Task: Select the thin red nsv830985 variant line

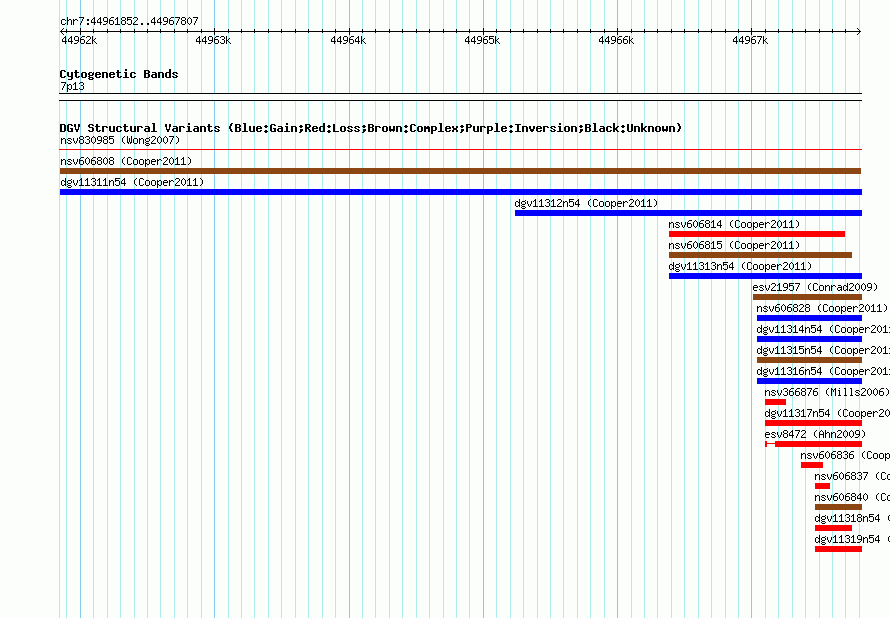Action: (460, 150)
